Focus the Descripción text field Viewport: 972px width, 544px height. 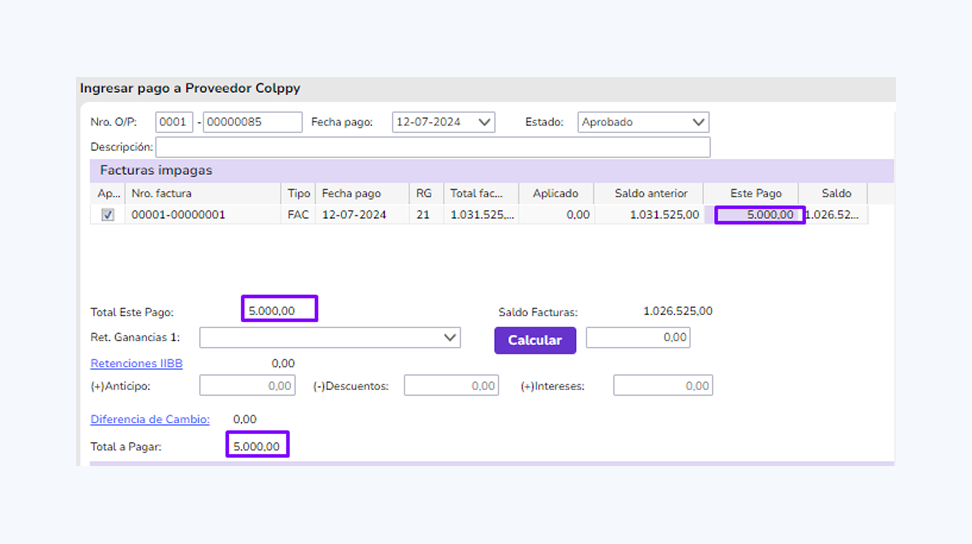pyautogui.click(x=433, y=147)
